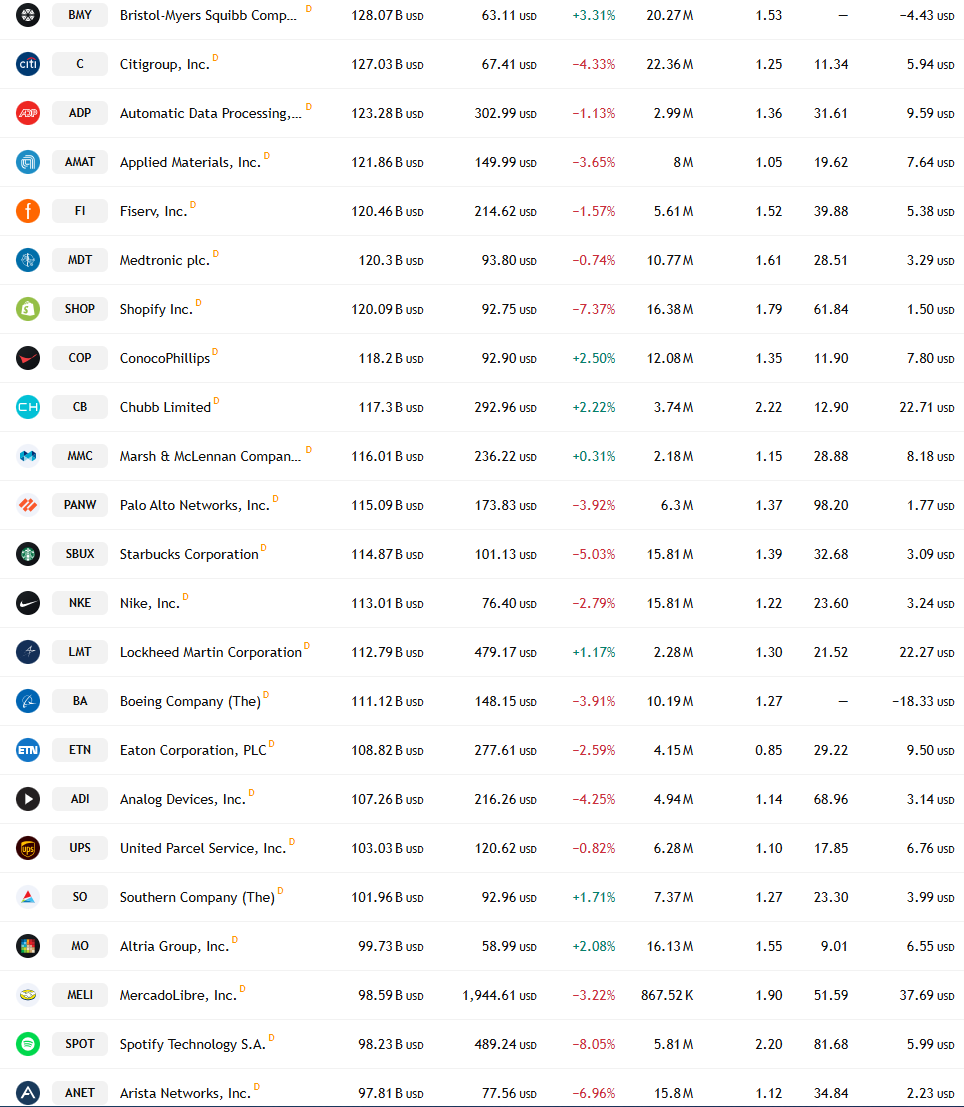Click the Medtronic logo icon
Image resolution: width=964 pixels, height=1107 pixels.
(x=28, y=260)
